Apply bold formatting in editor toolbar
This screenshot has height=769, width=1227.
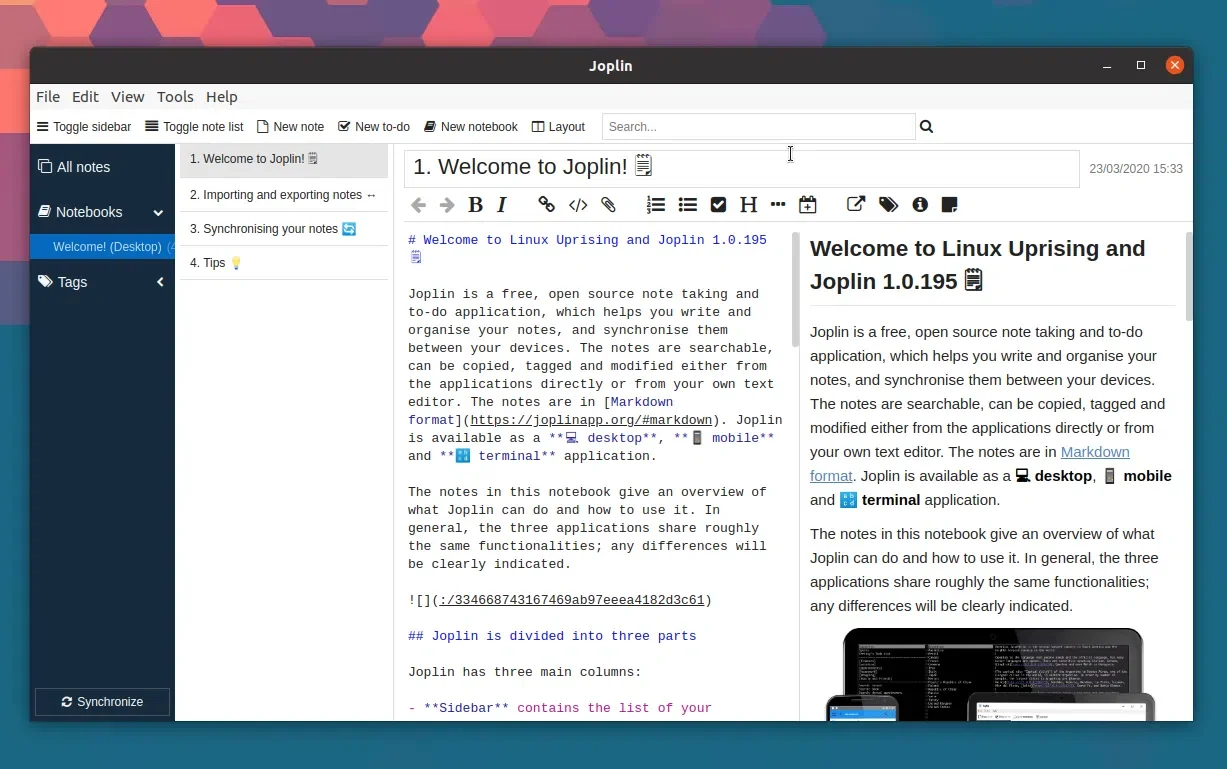pyautogui.click(x=476, y=205)
